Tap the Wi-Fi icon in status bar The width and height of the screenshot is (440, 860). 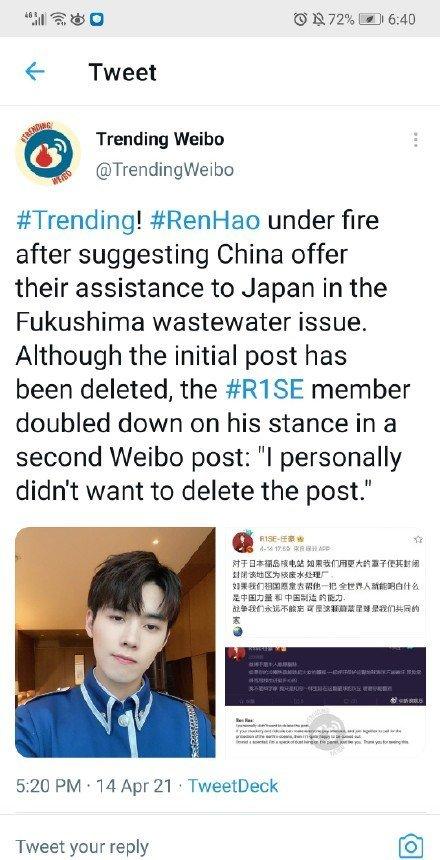pyautogui.click(x=58, y=19)
